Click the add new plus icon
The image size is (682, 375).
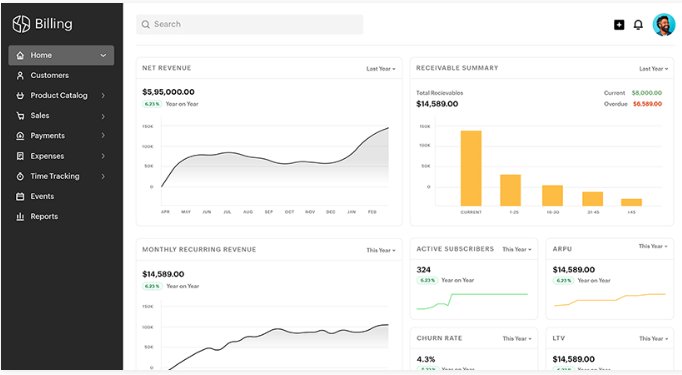pos(619,25)
